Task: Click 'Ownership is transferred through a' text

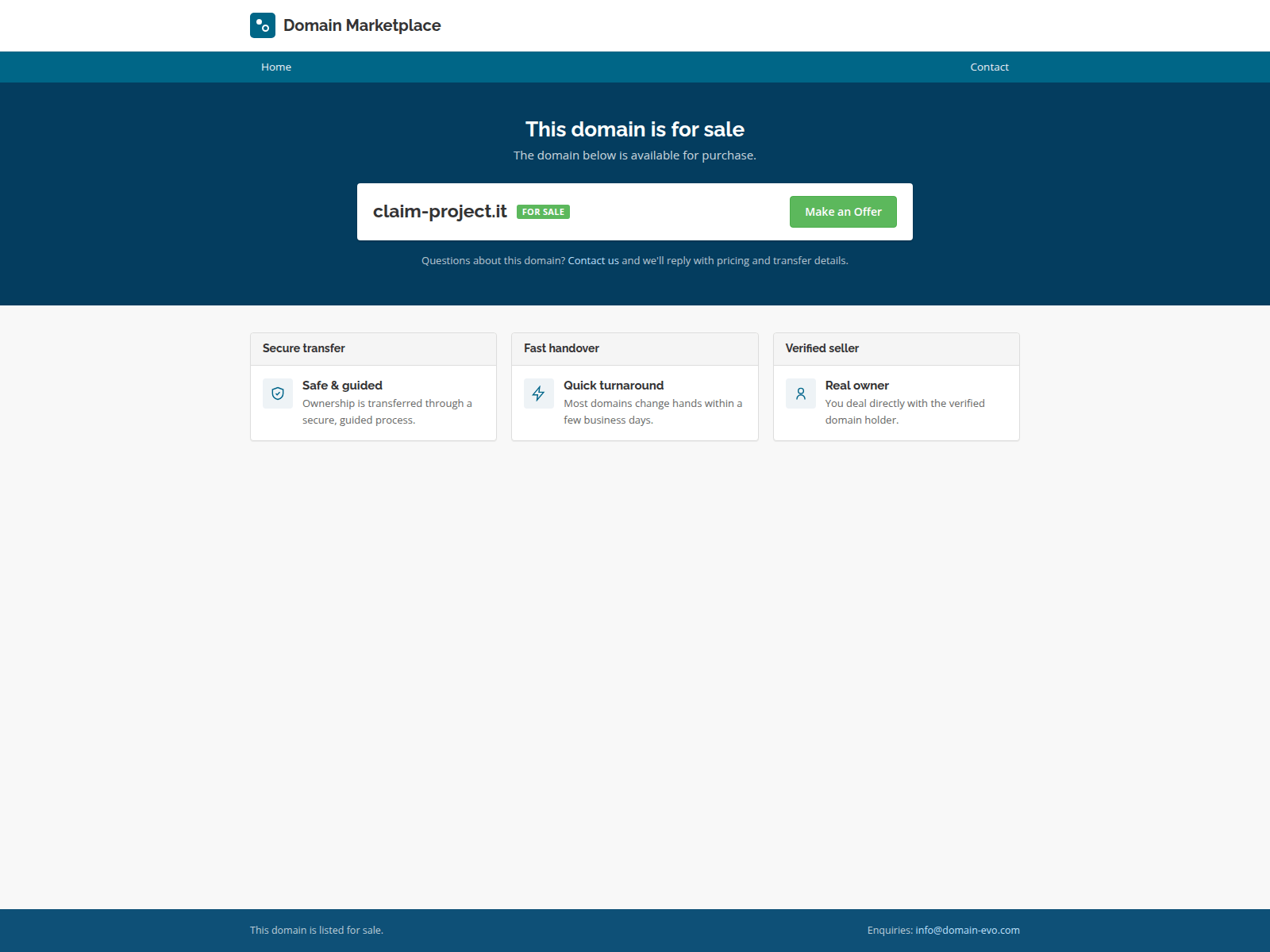Action: (x=387, y=403)
